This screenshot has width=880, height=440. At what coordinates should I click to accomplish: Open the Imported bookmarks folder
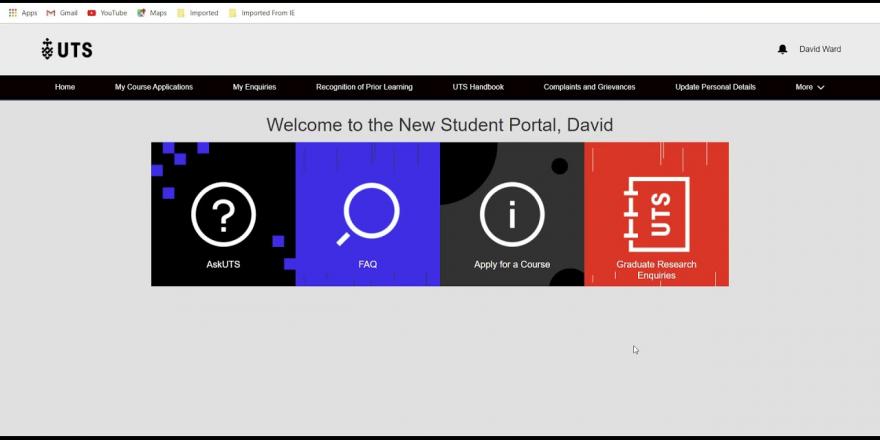[198, 13]
